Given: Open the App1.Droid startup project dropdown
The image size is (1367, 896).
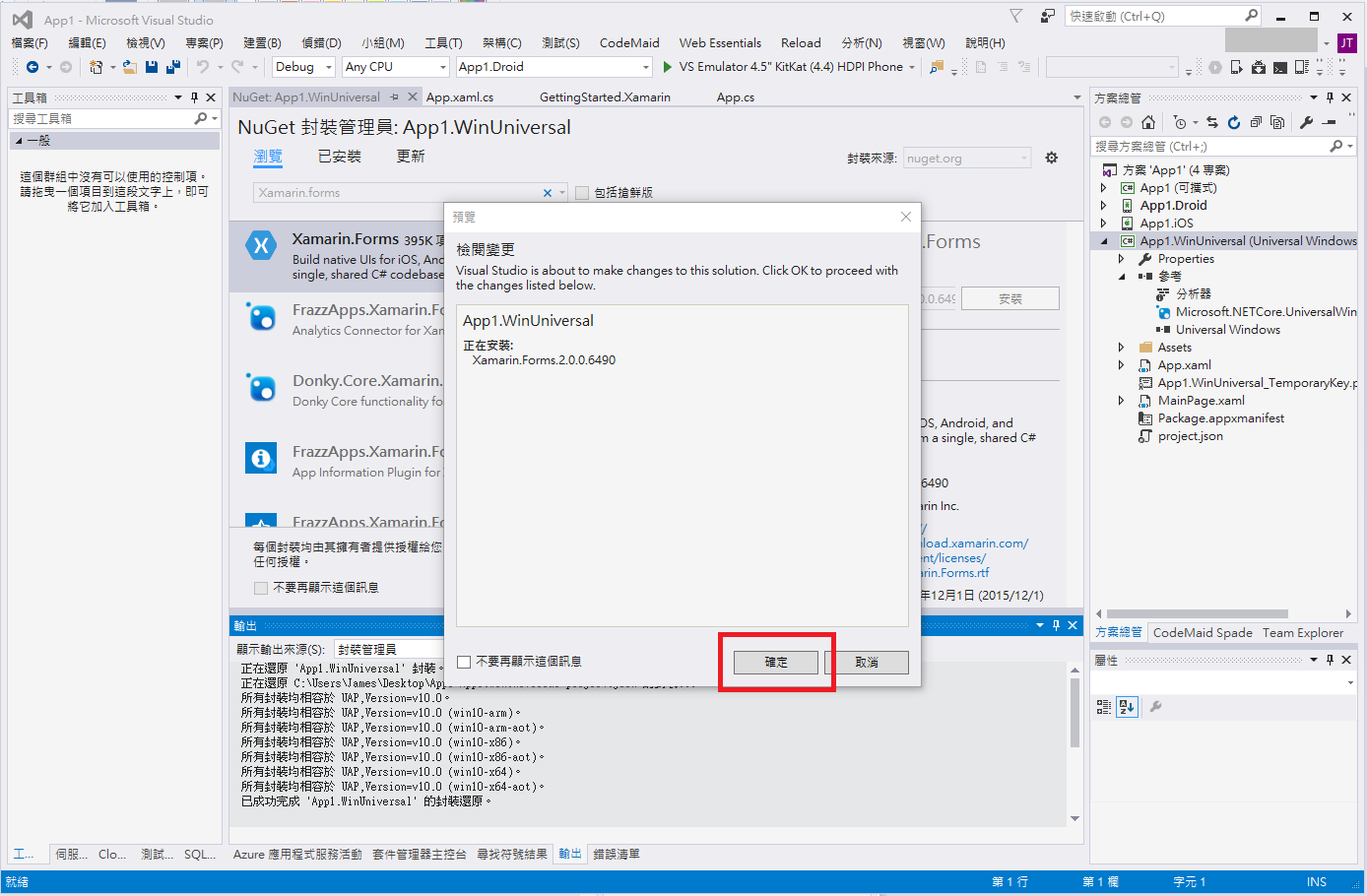Looking at the screenshot, I should click(x=554, y=67).
